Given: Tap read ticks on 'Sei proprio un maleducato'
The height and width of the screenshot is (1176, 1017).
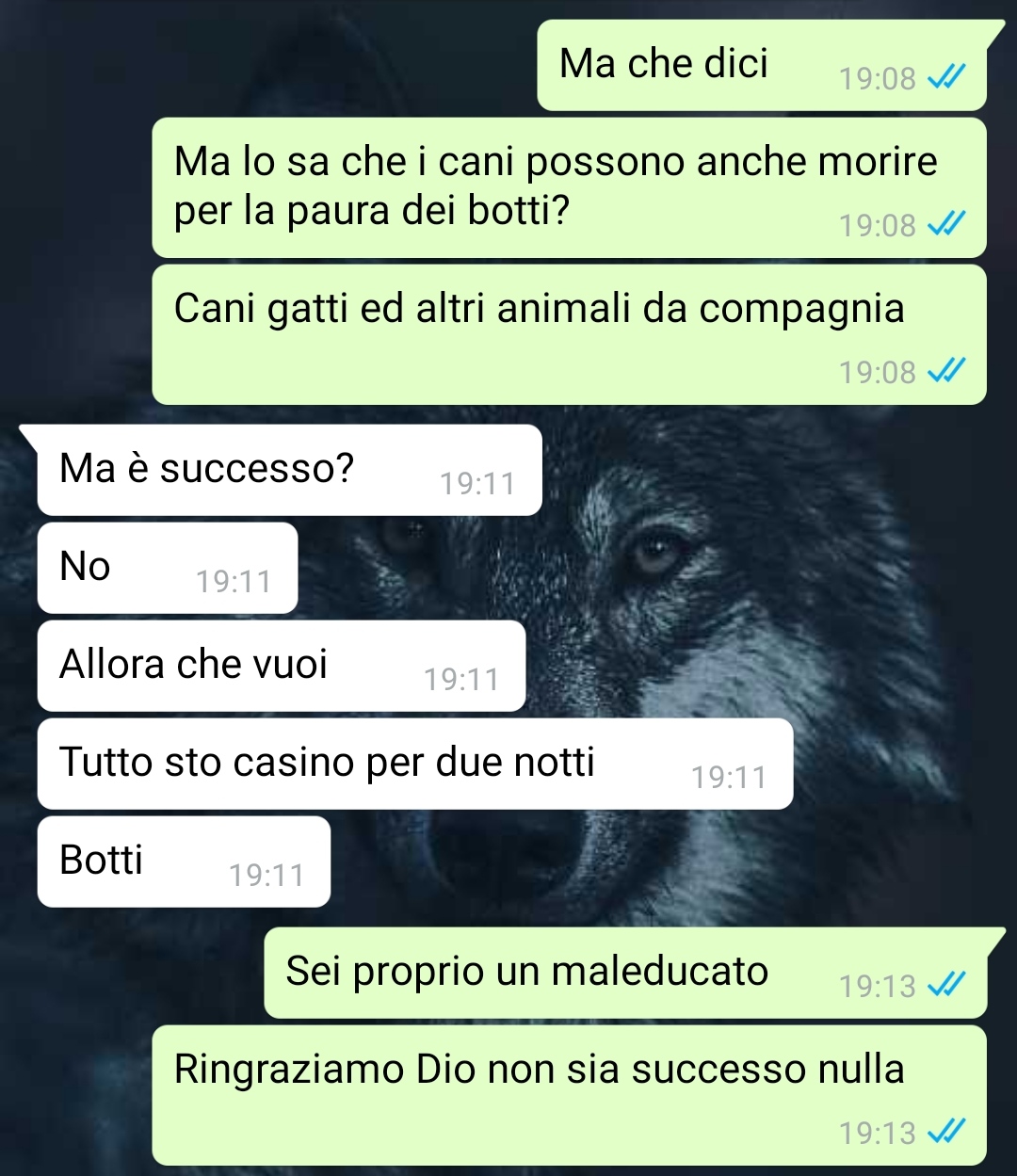Looking at the screenshot, I should click(x=946, y=986).
